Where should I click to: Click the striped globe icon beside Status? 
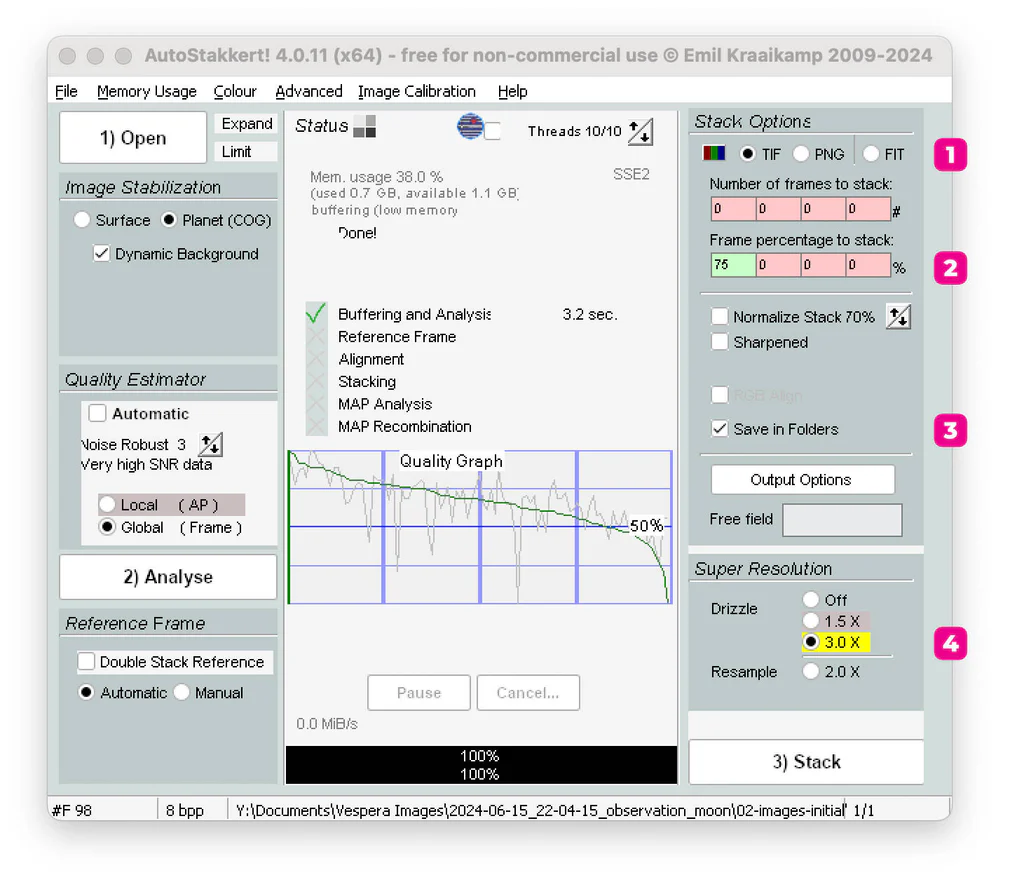[470, 126]
